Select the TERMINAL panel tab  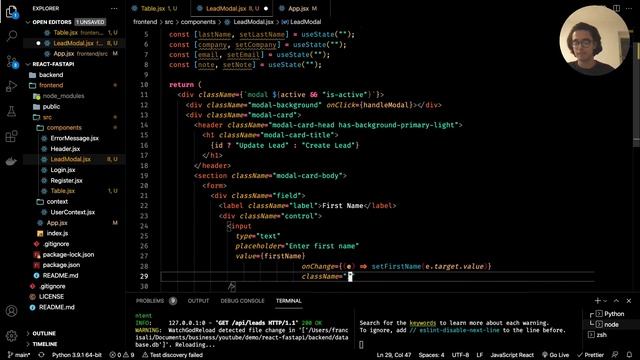(x=289, y=301)
